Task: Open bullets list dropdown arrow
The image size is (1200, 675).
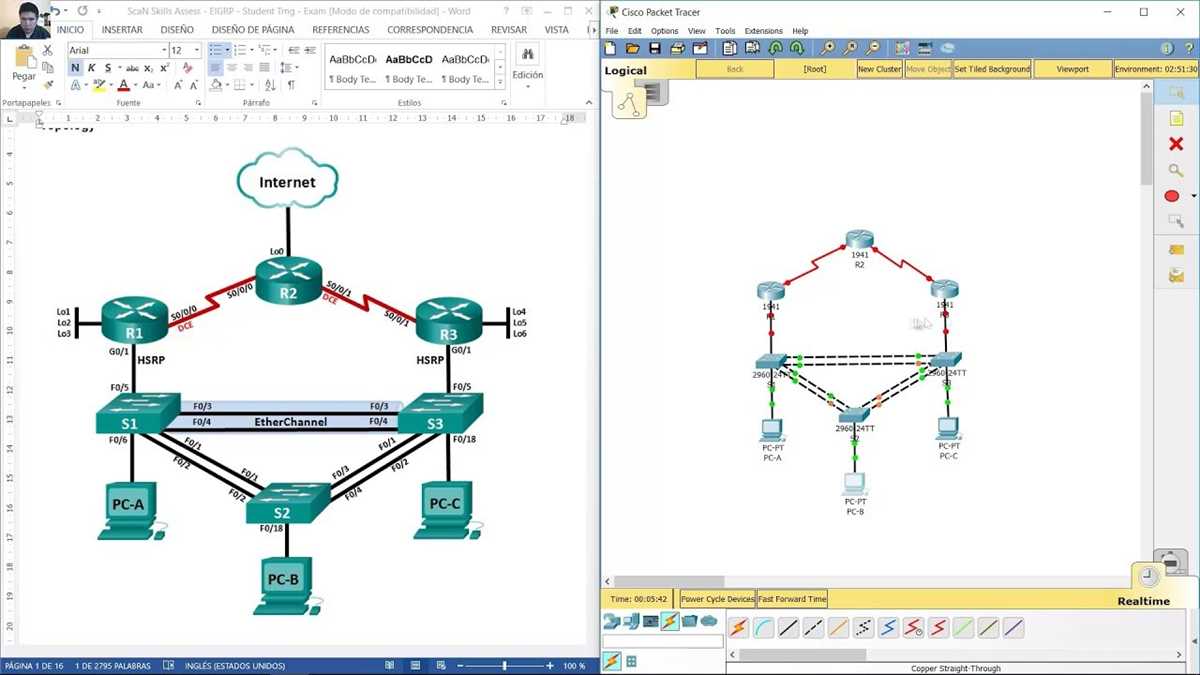Action: point(229,50)
